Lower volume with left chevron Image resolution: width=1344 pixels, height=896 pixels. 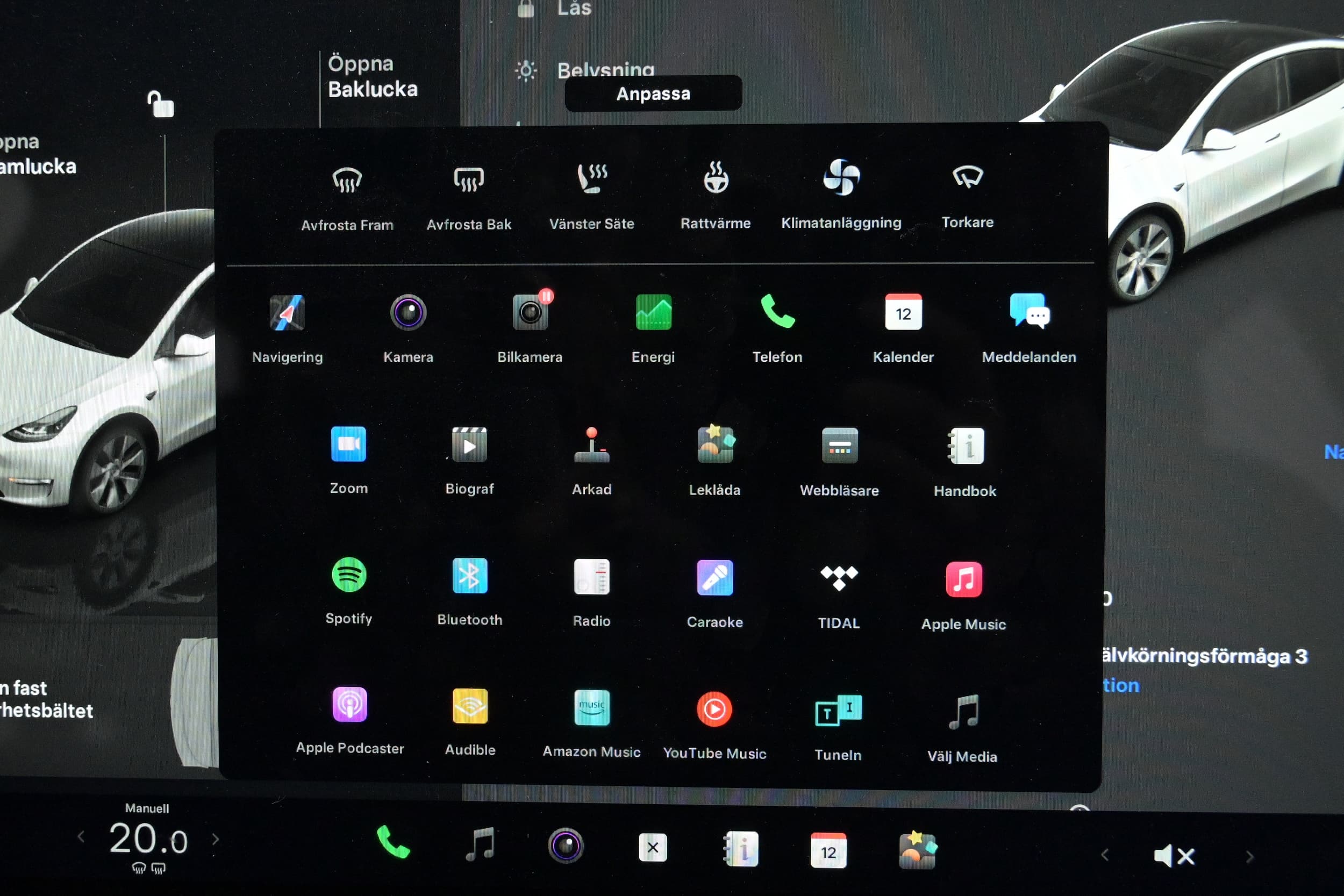pos(1105,855)
